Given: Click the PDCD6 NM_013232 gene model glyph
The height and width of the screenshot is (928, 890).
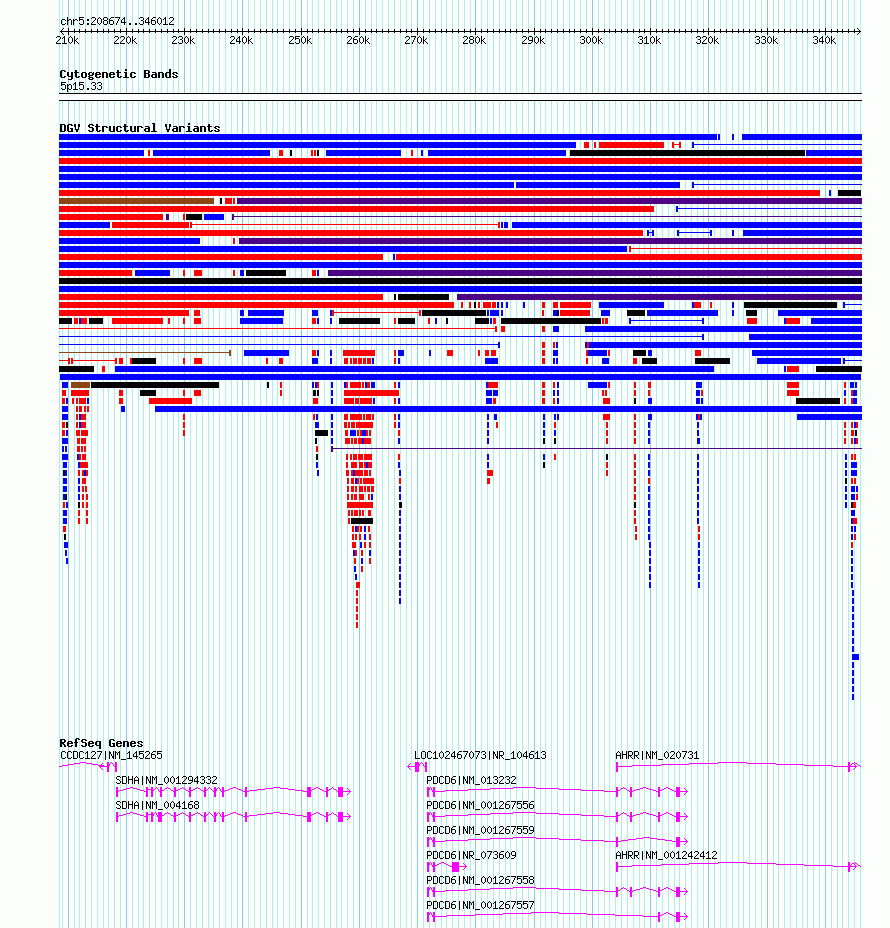Looking at the screenshot, I should [x=557, y=791].
